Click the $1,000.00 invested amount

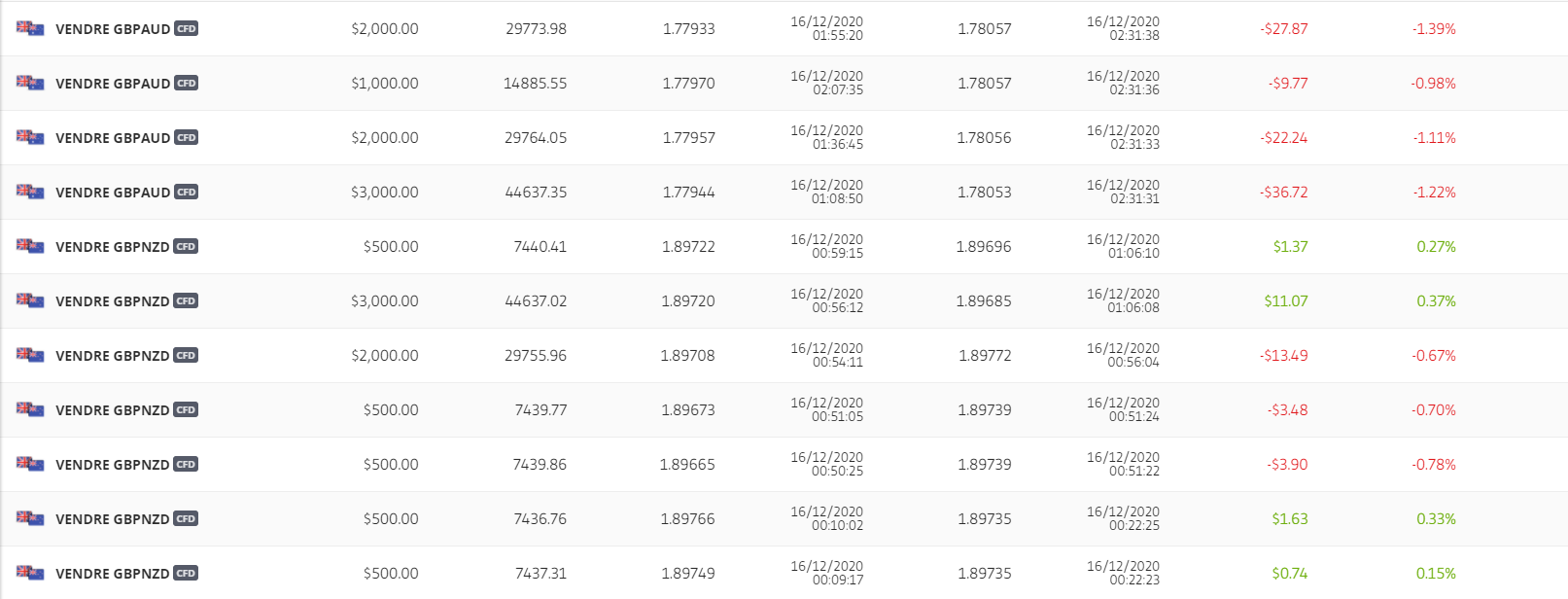(385, 84)
